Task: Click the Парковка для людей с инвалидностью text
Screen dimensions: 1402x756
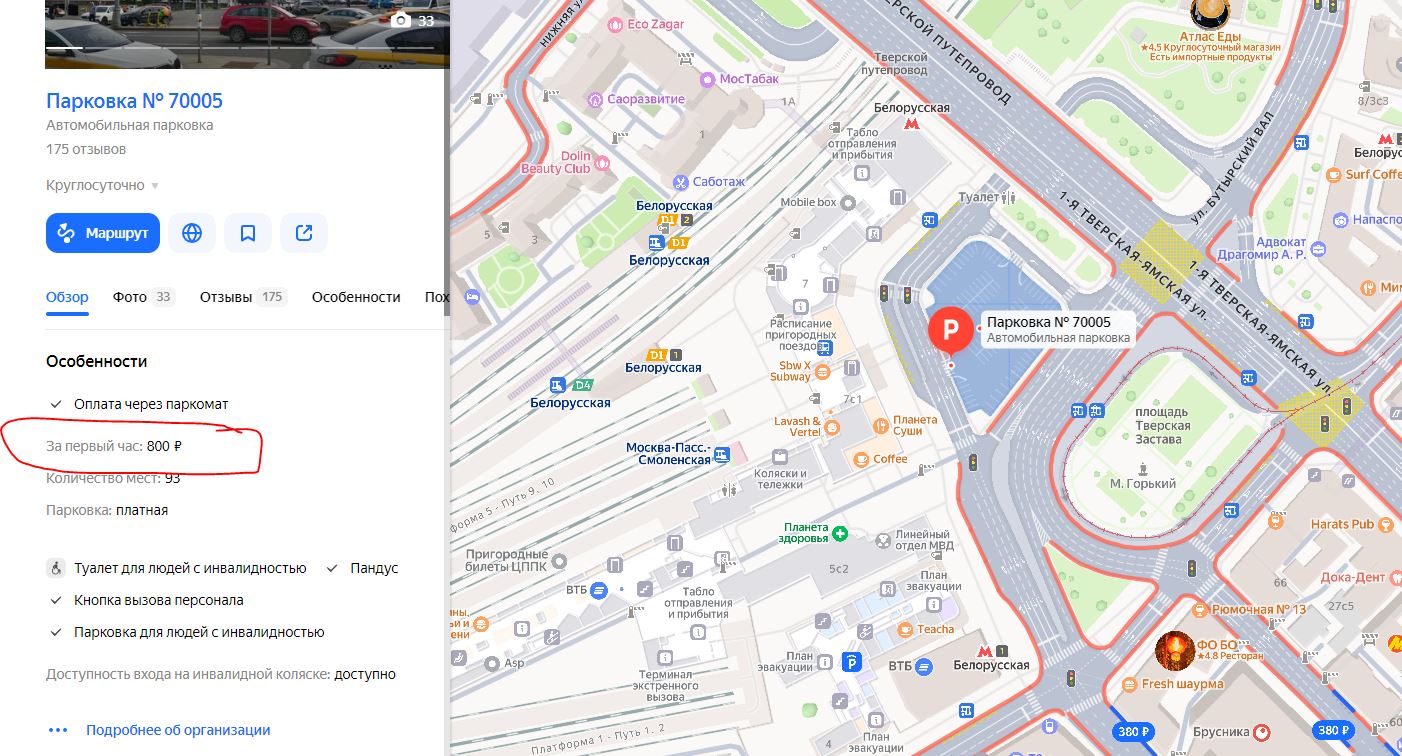Action: click(199, 632)
